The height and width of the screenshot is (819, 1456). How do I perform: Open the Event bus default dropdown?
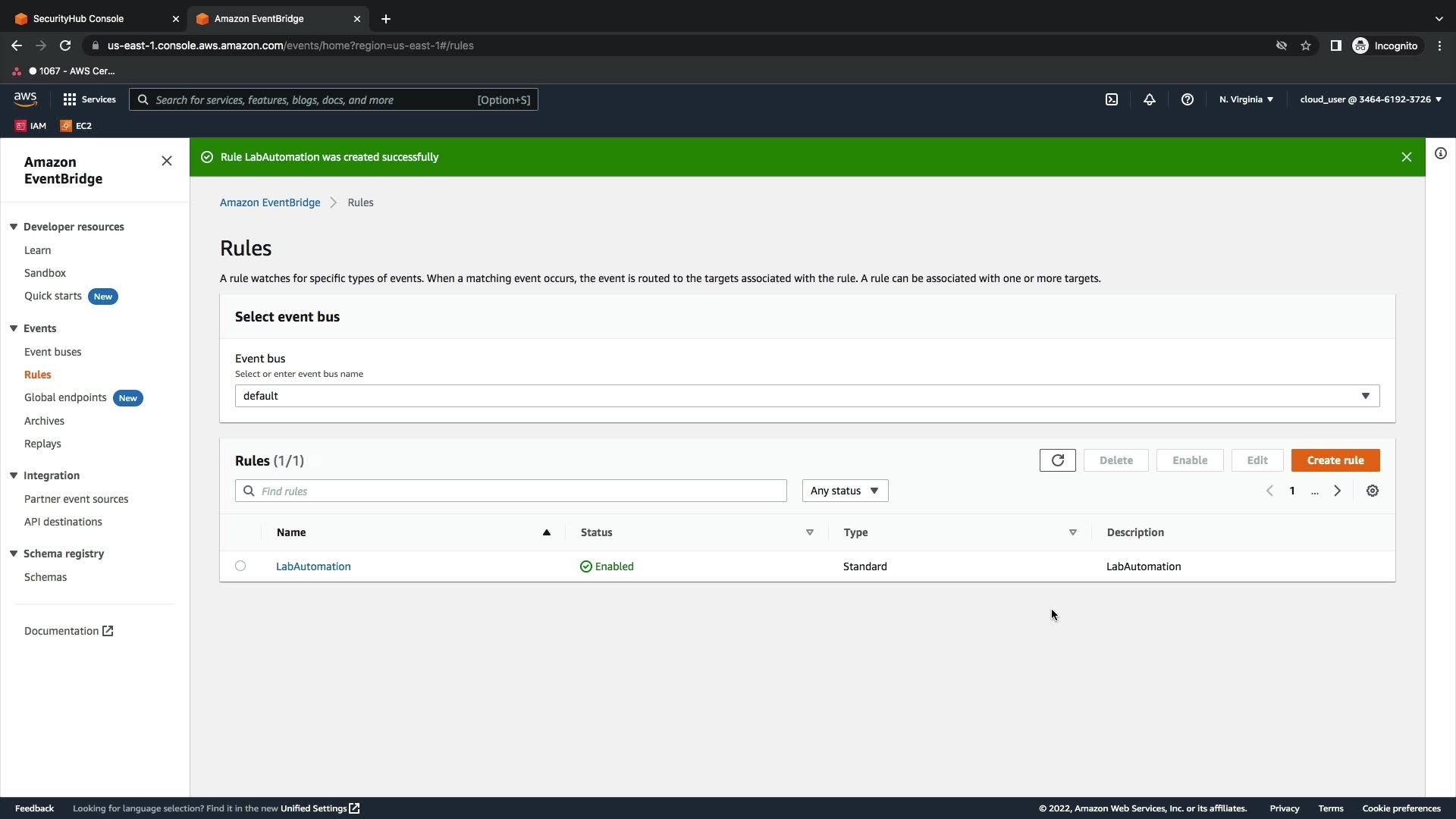click(807, 396)
